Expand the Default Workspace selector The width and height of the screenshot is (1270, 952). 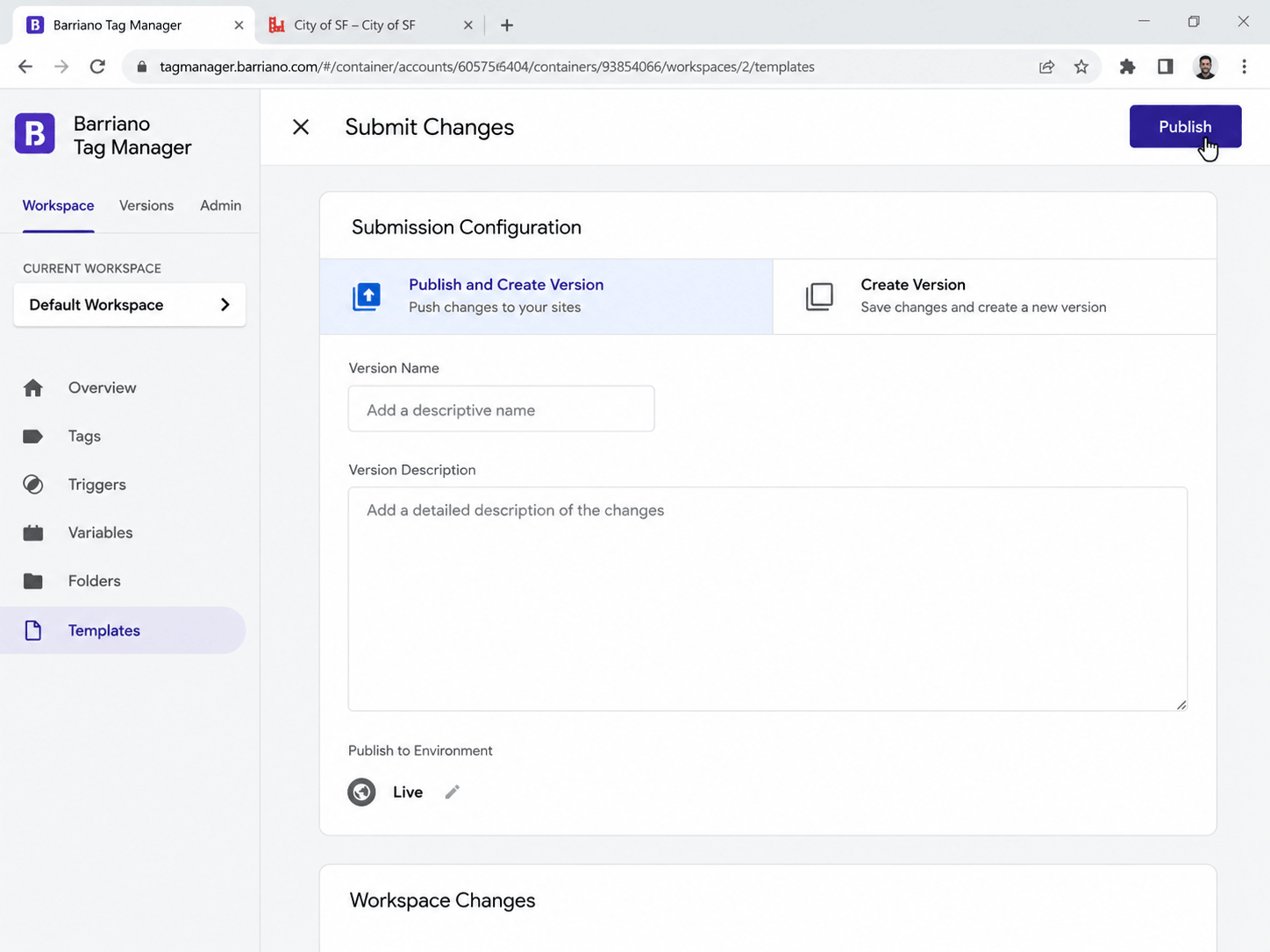tap(130, 304)
